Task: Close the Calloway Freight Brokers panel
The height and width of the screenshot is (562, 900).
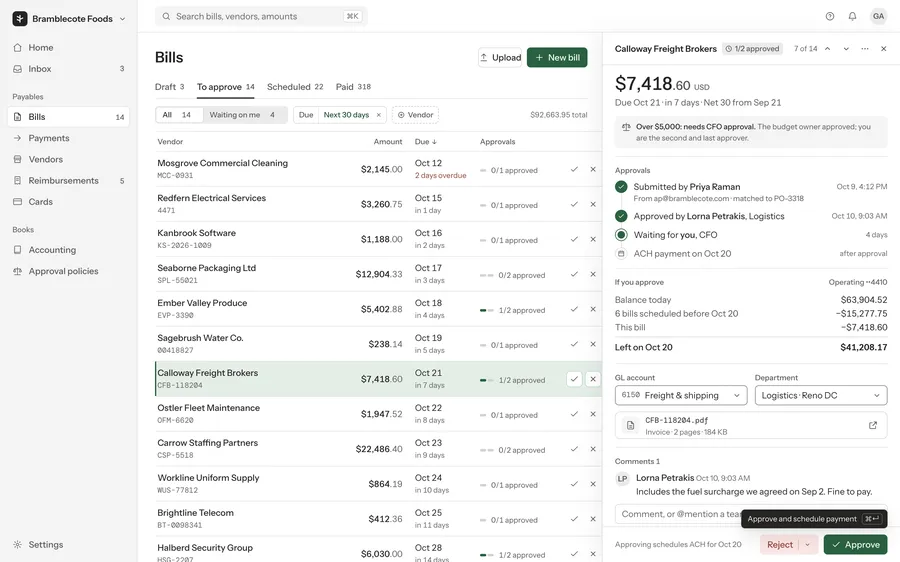Action: click(884, 49)
